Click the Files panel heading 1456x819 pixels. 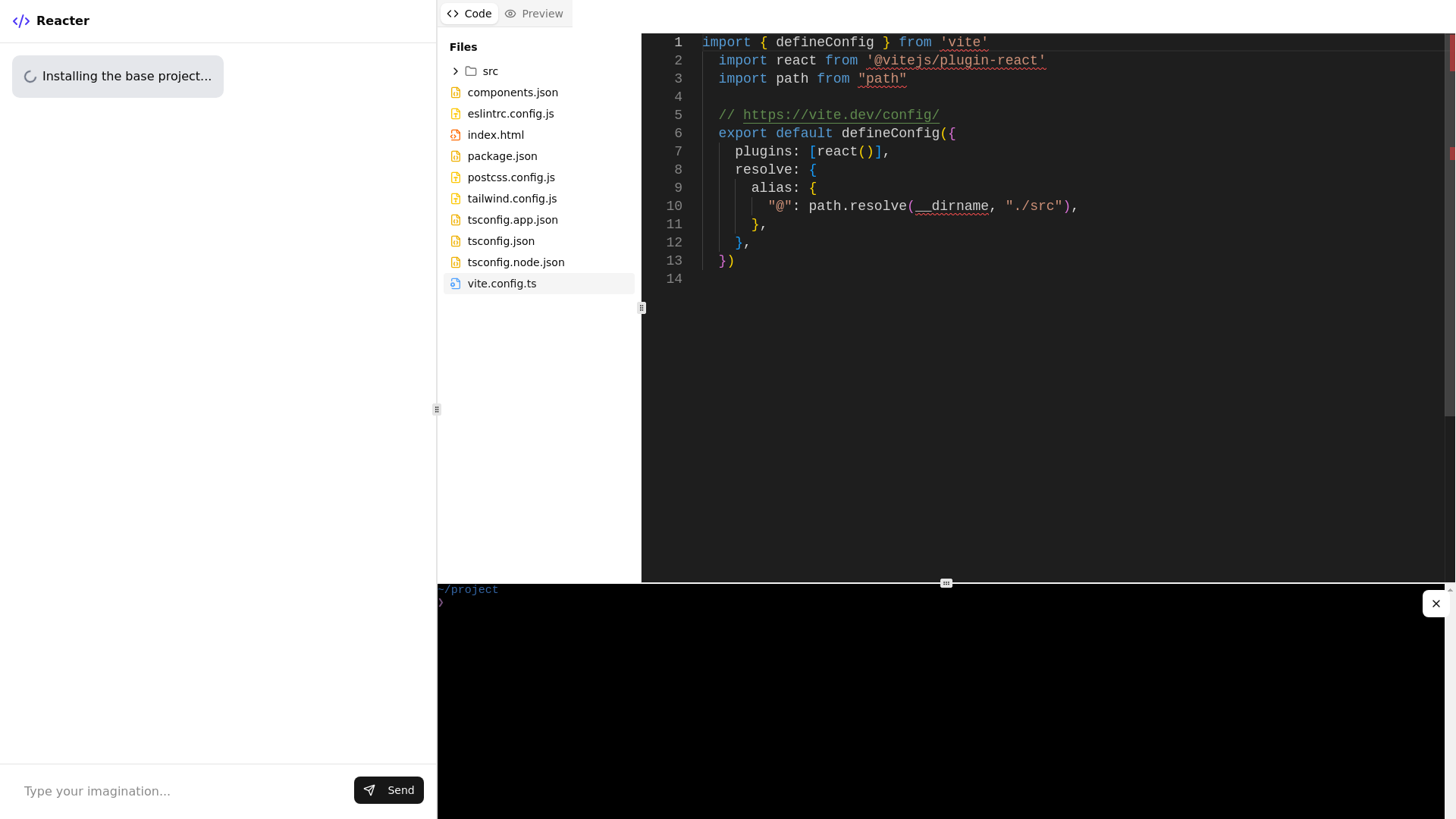pyautogui.click(x=463, y=47)
